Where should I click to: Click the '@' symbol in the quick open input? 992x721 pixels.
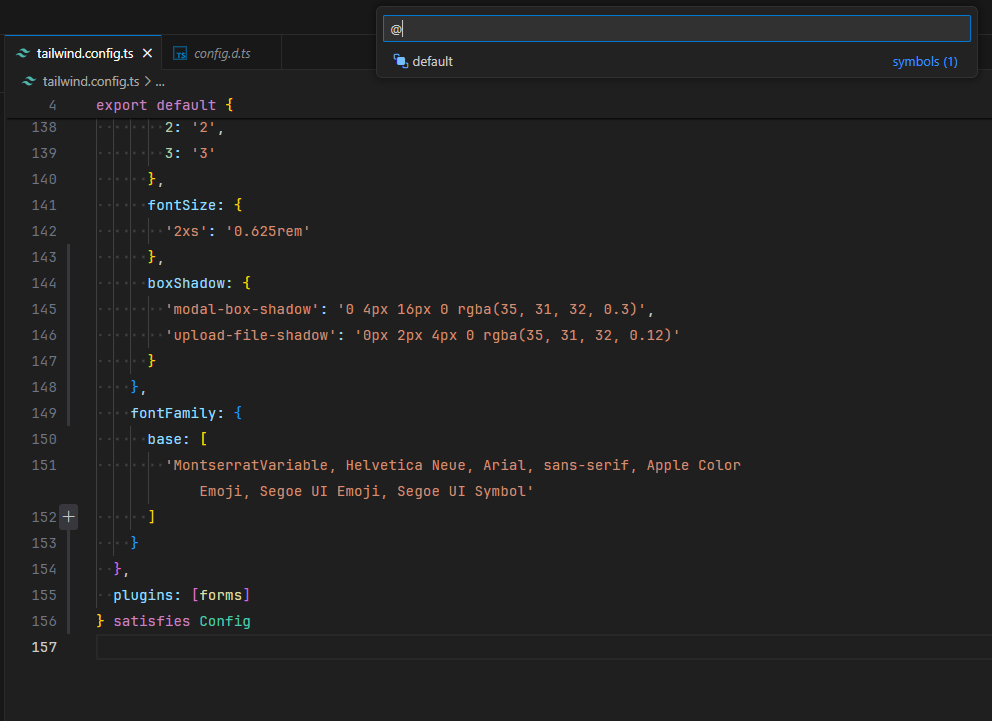coord(397,27)
